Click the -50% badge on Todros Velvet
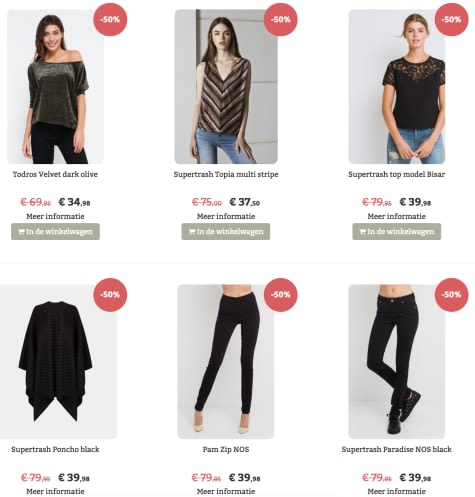The width and height of the screenshot is (475, 497). click(110, 19)
